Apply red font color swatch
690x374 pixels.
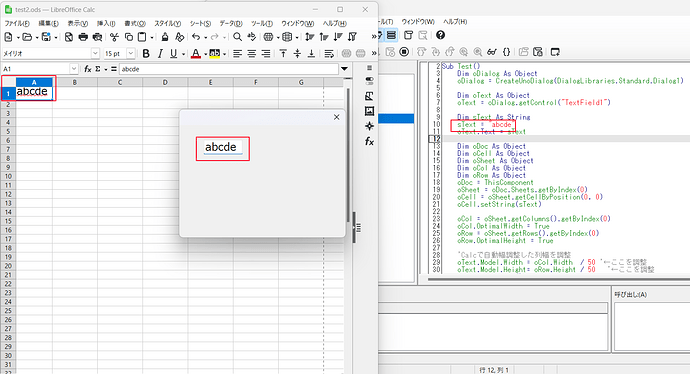[x=196, y=54]
